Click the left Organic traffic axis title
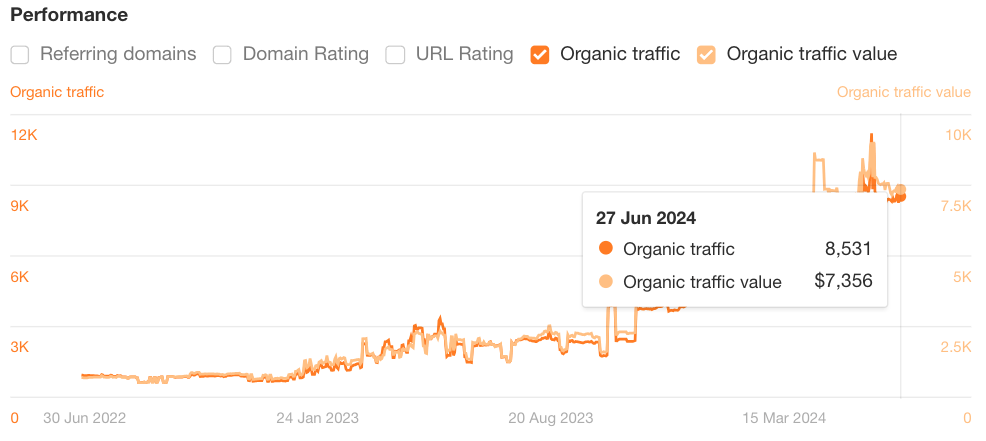Image resolution: width=986 pixels, height=441 pixels. coord(57,92)
